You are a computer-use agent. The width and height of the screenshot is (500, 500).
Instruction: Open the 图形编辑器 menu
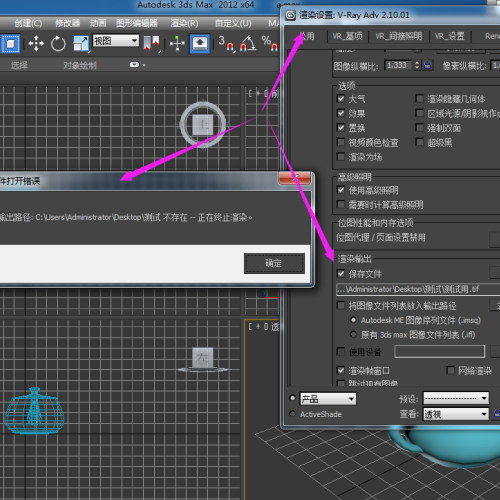[137, 23]
